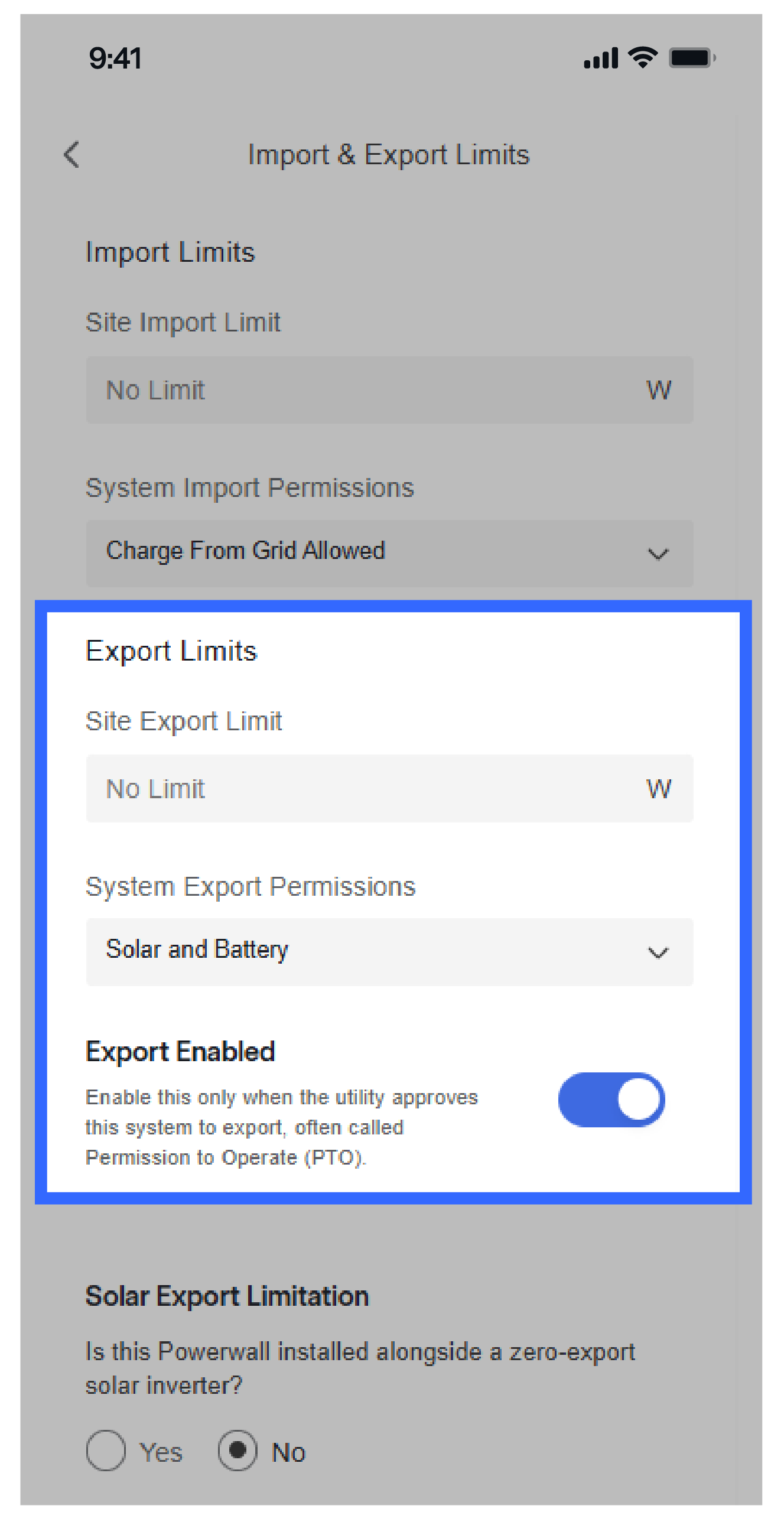Tap the cellular signal strength icon

click(x=600, y=58)
